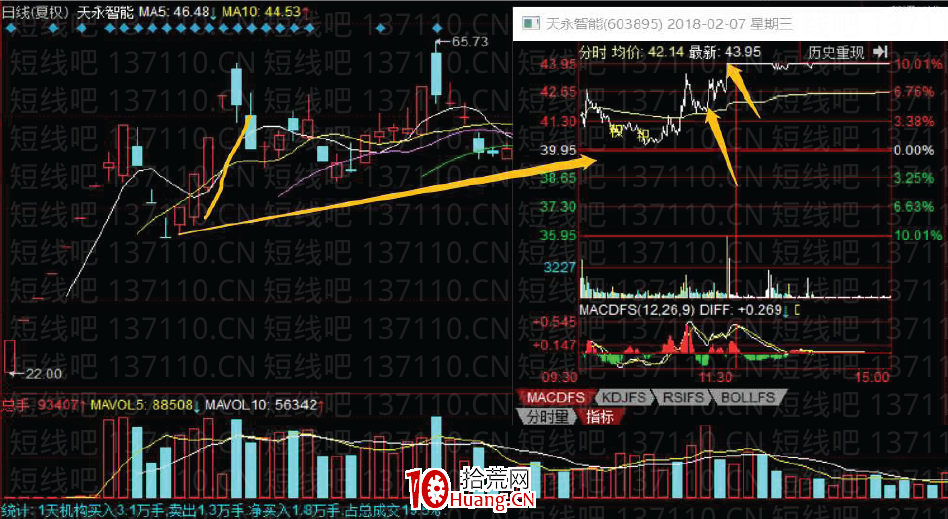Click the 11:30 time axis marker
This screenshot has width=948, height=519.
click(715, 377)
